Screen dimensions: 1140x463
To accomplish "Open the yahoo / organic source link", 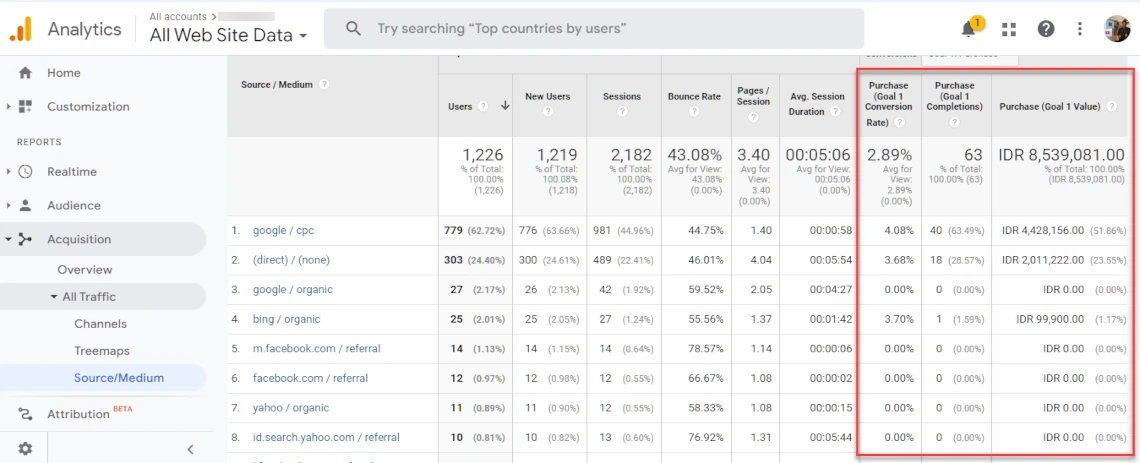I will [x=291, y=408].
